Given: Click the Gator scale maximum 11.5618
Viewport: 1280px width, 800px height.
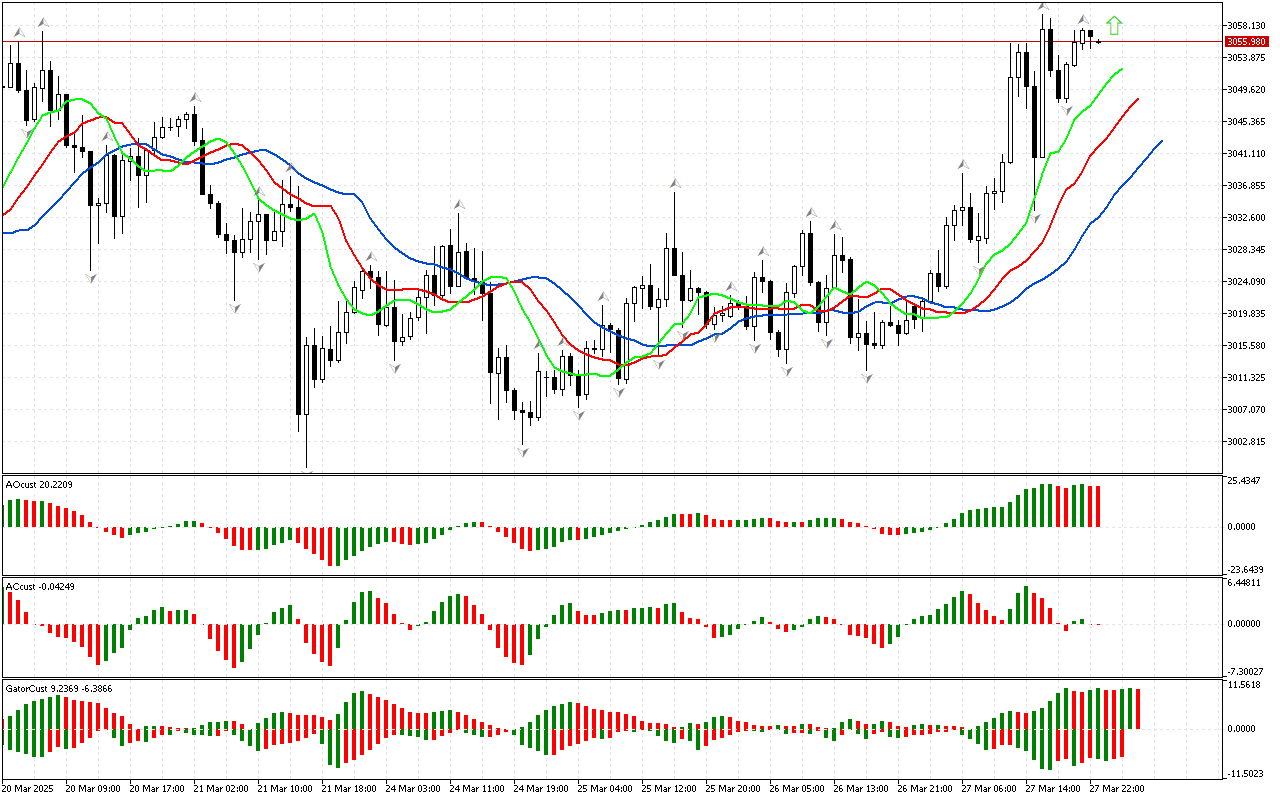Looking at the screenshot, I should click(1246, 685).
